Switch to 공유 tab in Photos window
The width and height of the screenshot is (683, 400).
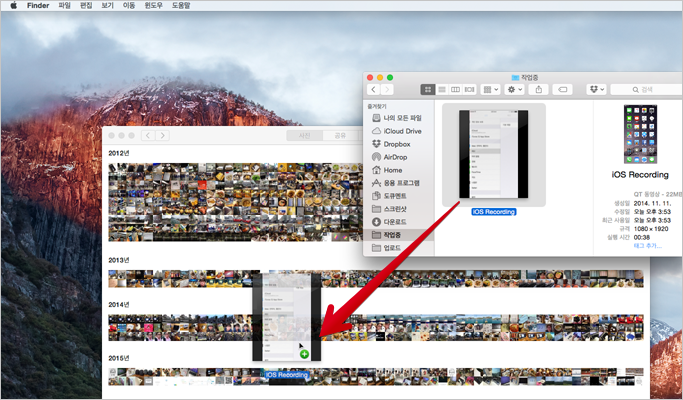click(x=340, y=136)
